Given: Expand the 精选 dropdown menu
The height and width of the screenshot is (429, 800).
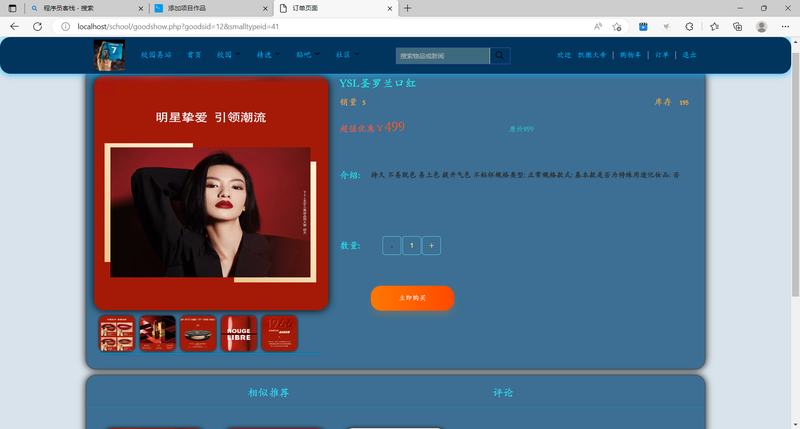Looking at the screenshot, I should pyautogui.click(x=268, y=55).
